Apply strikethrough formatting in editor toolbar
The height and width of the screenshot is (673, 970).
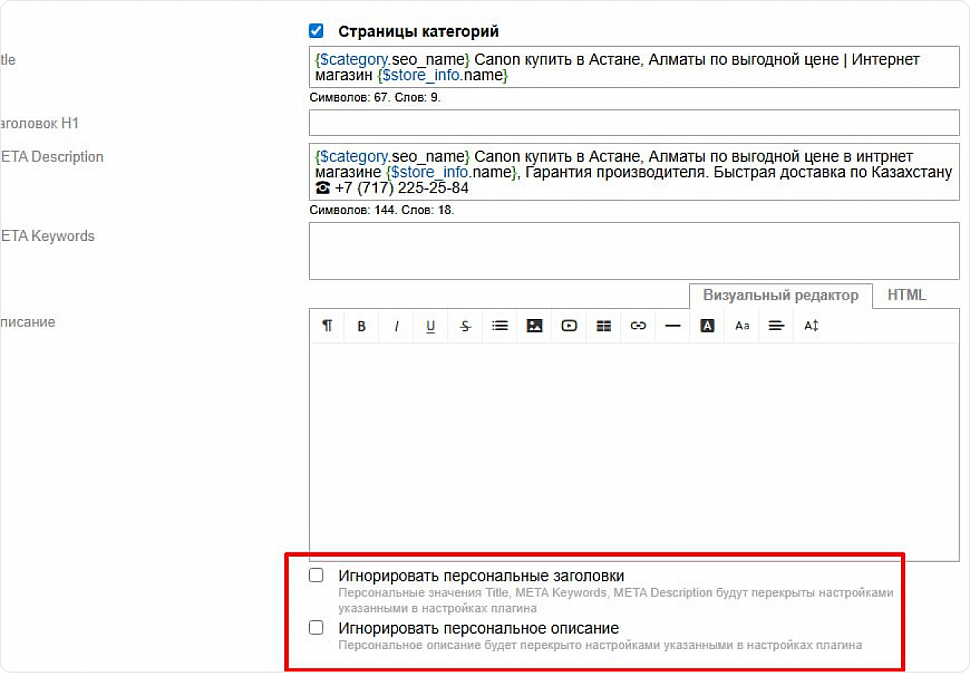465,326
